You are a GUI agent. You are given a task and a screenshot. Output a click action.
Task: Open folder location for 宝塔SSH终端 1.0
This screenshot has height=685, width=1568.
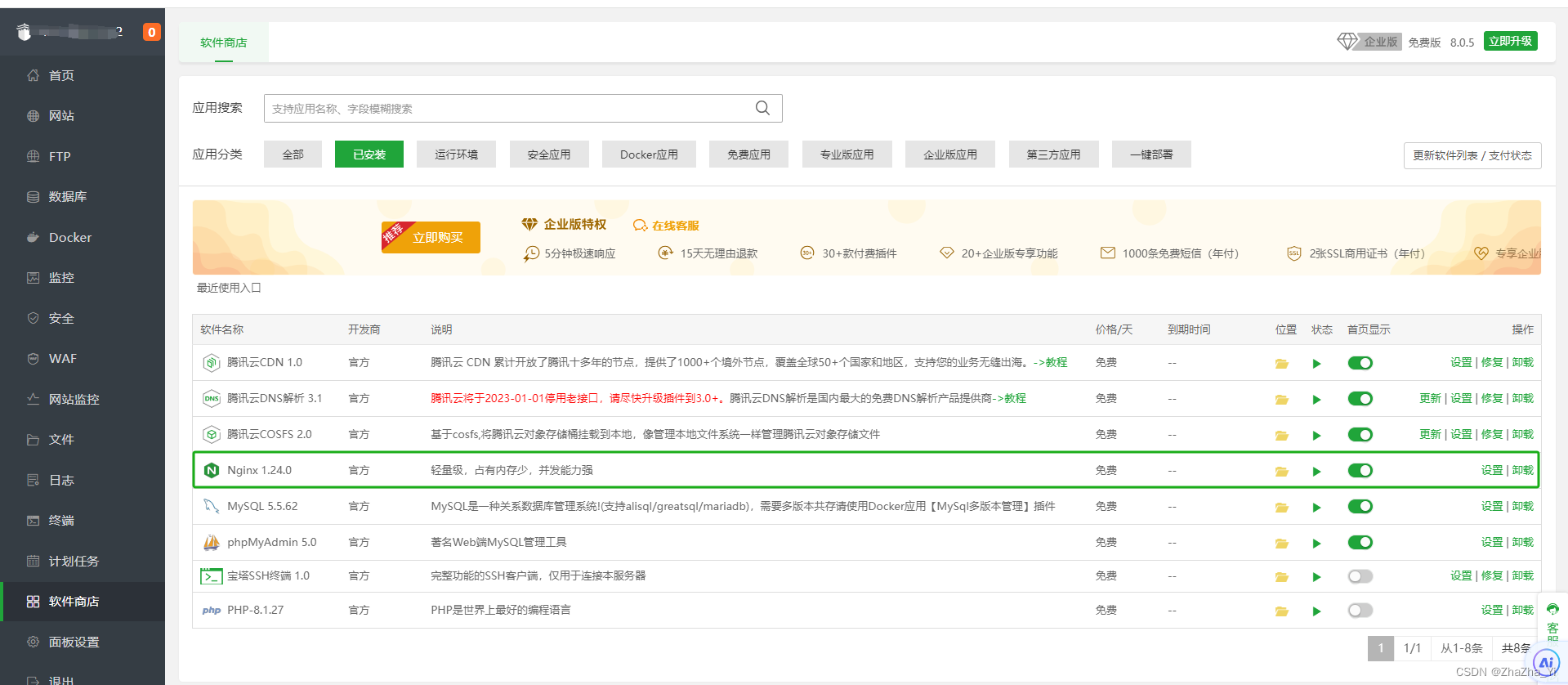click(x=1281, y=577)
